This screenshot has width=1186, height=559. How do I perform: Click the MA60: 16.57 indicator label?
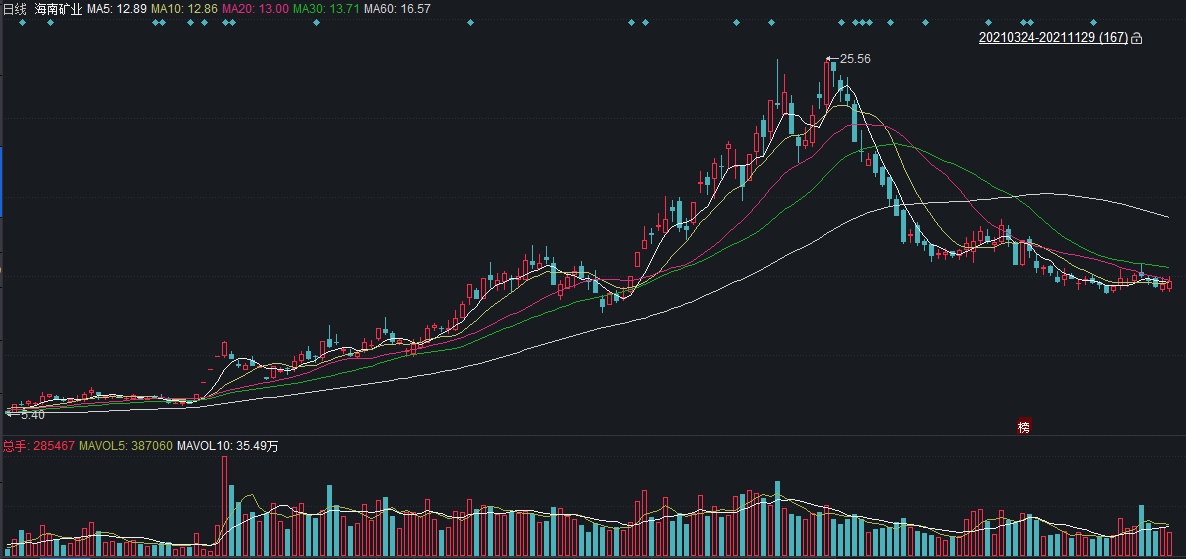point(397,9)
